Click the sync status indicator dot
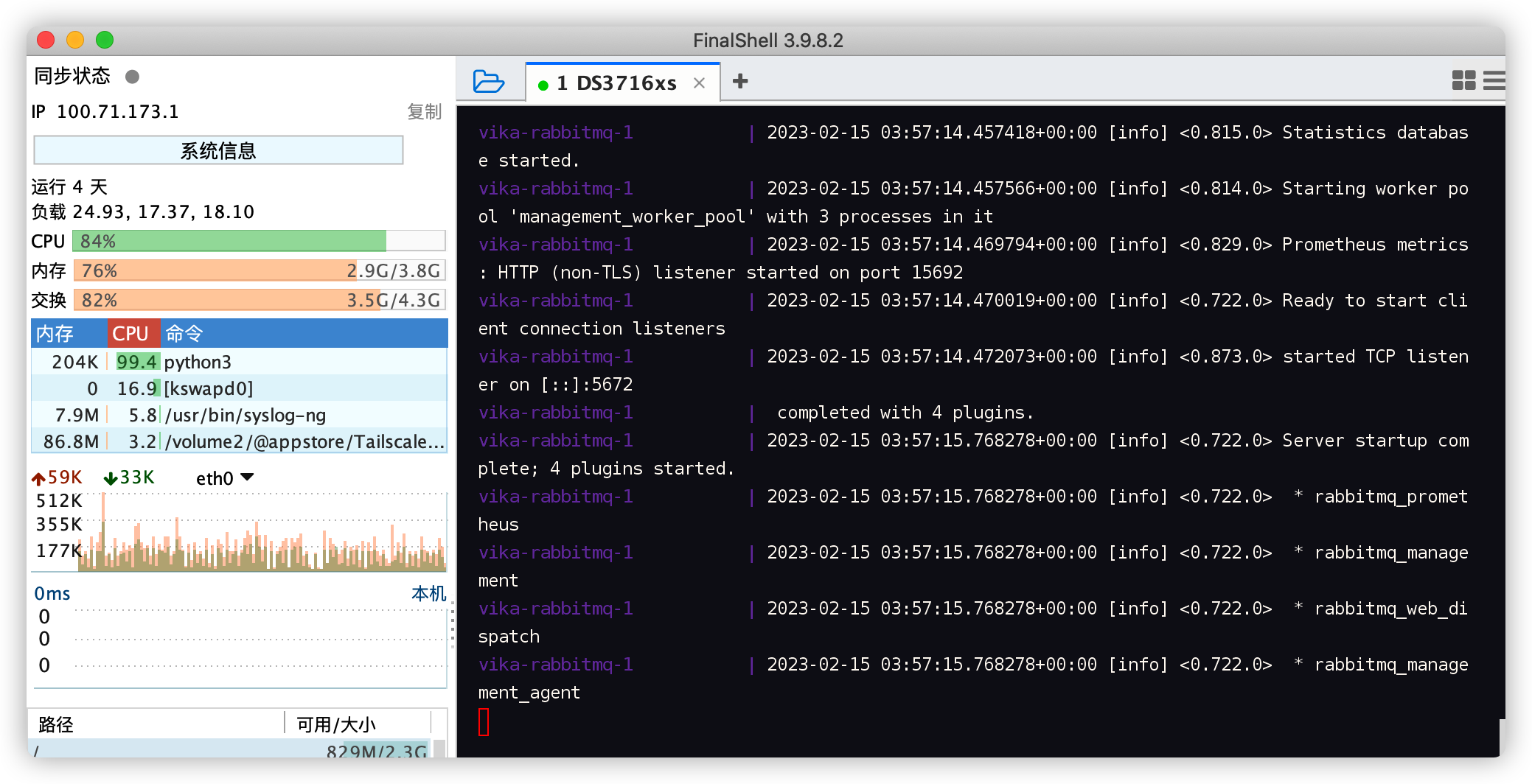The image size is (1532, 784). pyautogui.click(x=133, y=77)
